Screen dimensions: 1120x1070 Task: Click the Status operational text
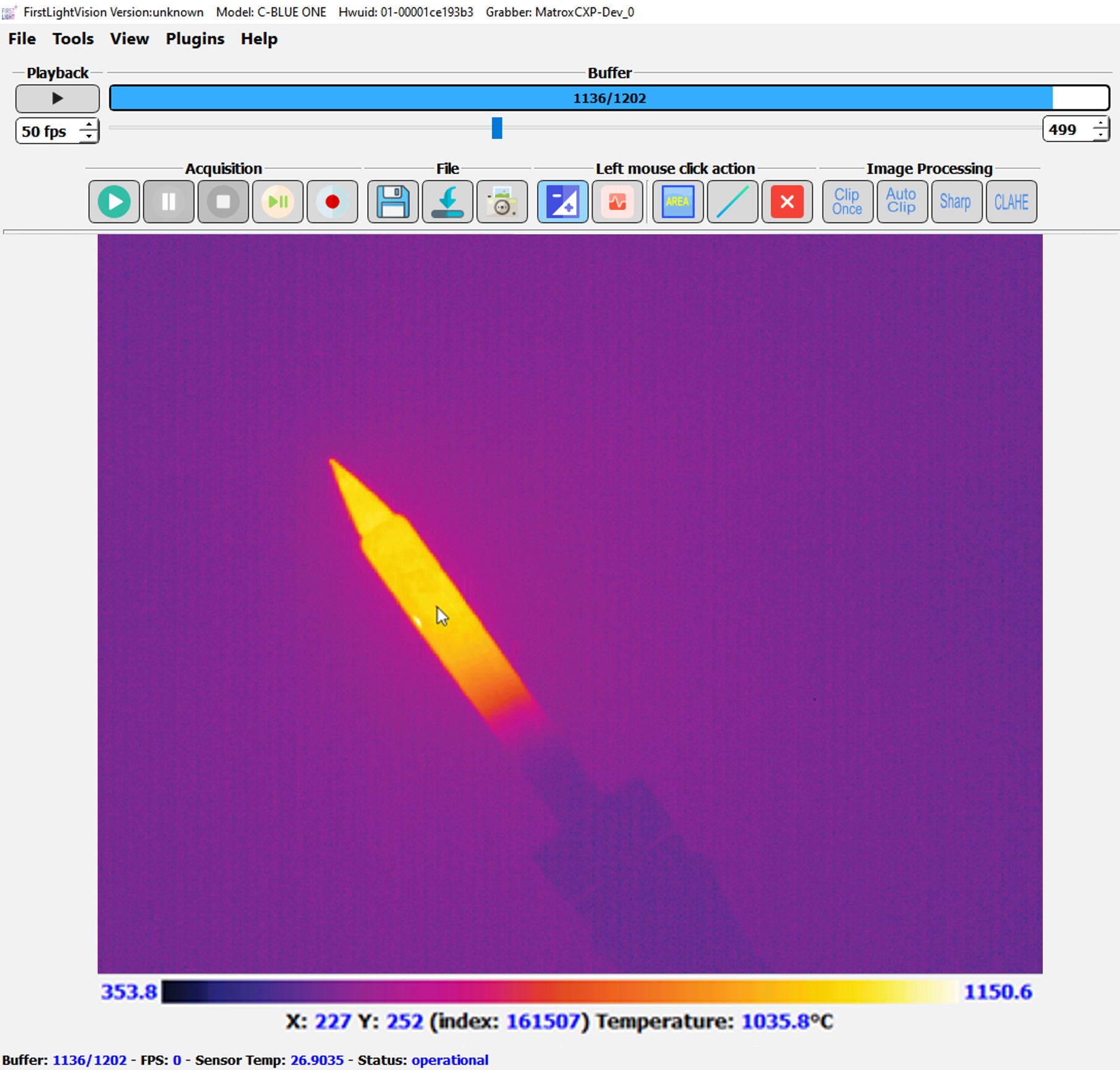(450, 1060)
